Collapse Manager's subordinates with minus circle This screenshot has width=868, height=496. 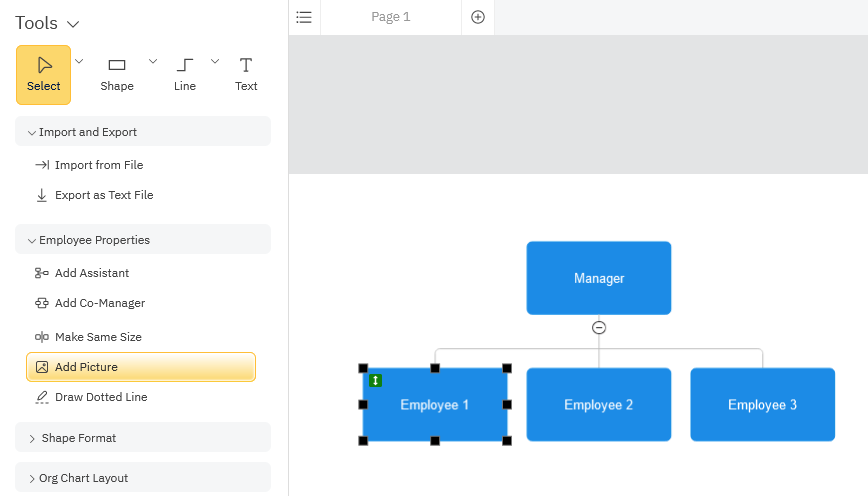pyautogui.click(x=599, y=327)
